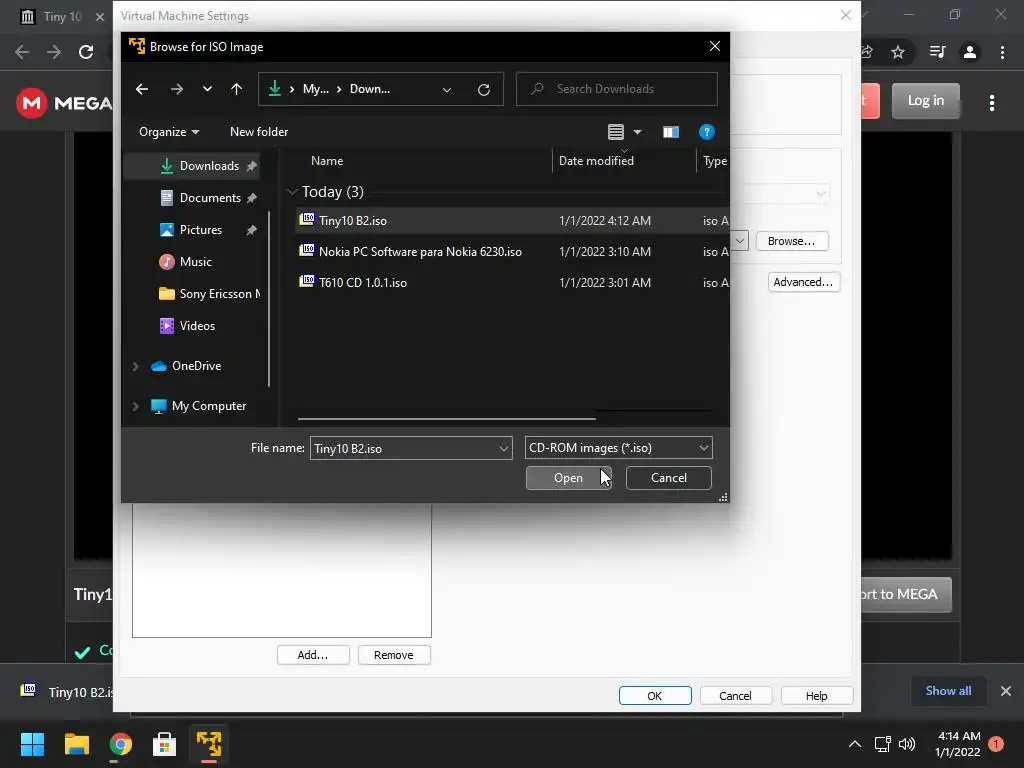1024x768 pixels.
Task: Click the Search Downloads field
Action: (616, 89)
